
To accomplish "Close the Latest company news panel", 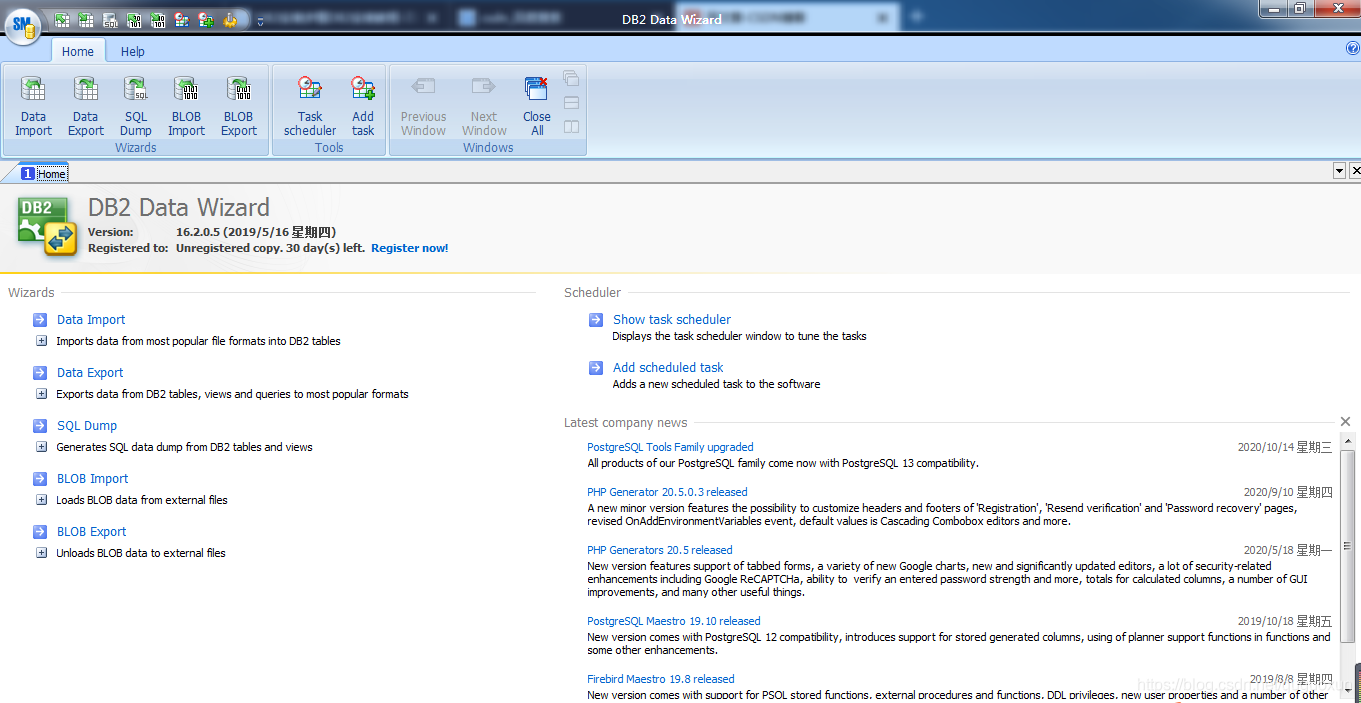I will tap(1345, 422).
